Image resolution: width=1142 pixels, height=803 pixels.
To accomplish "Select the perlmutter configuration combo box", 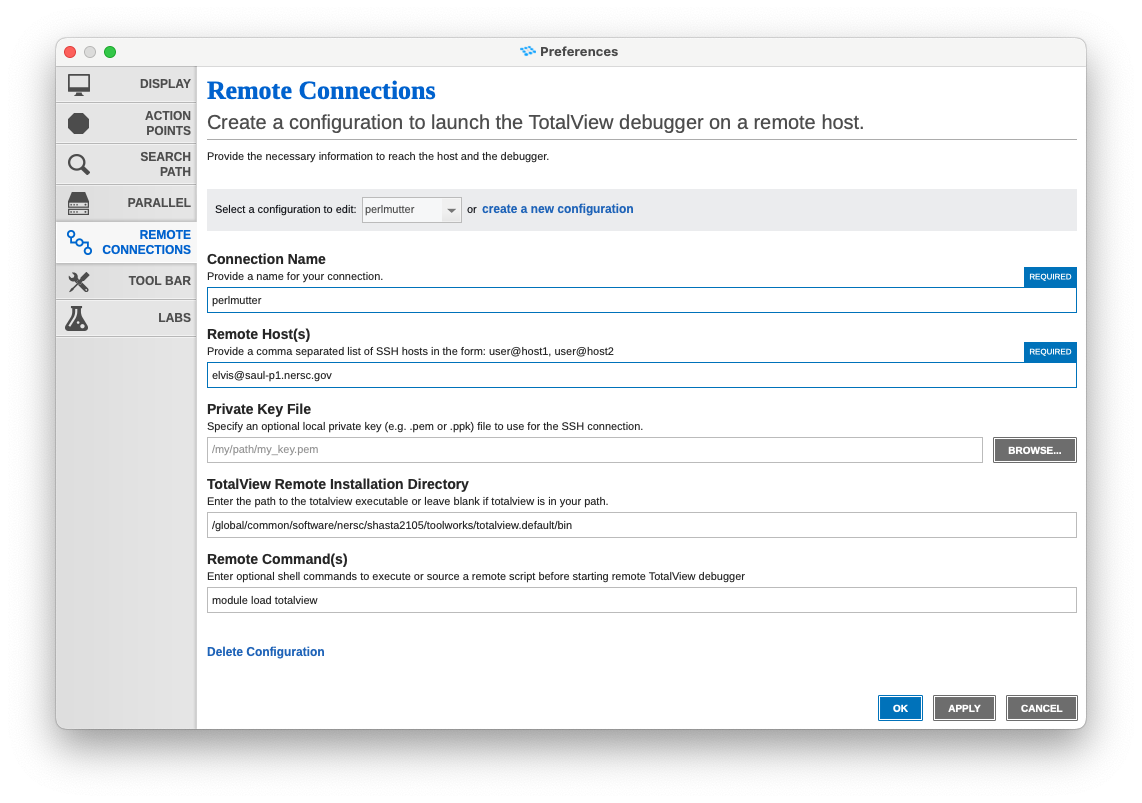I will (402, 210).
